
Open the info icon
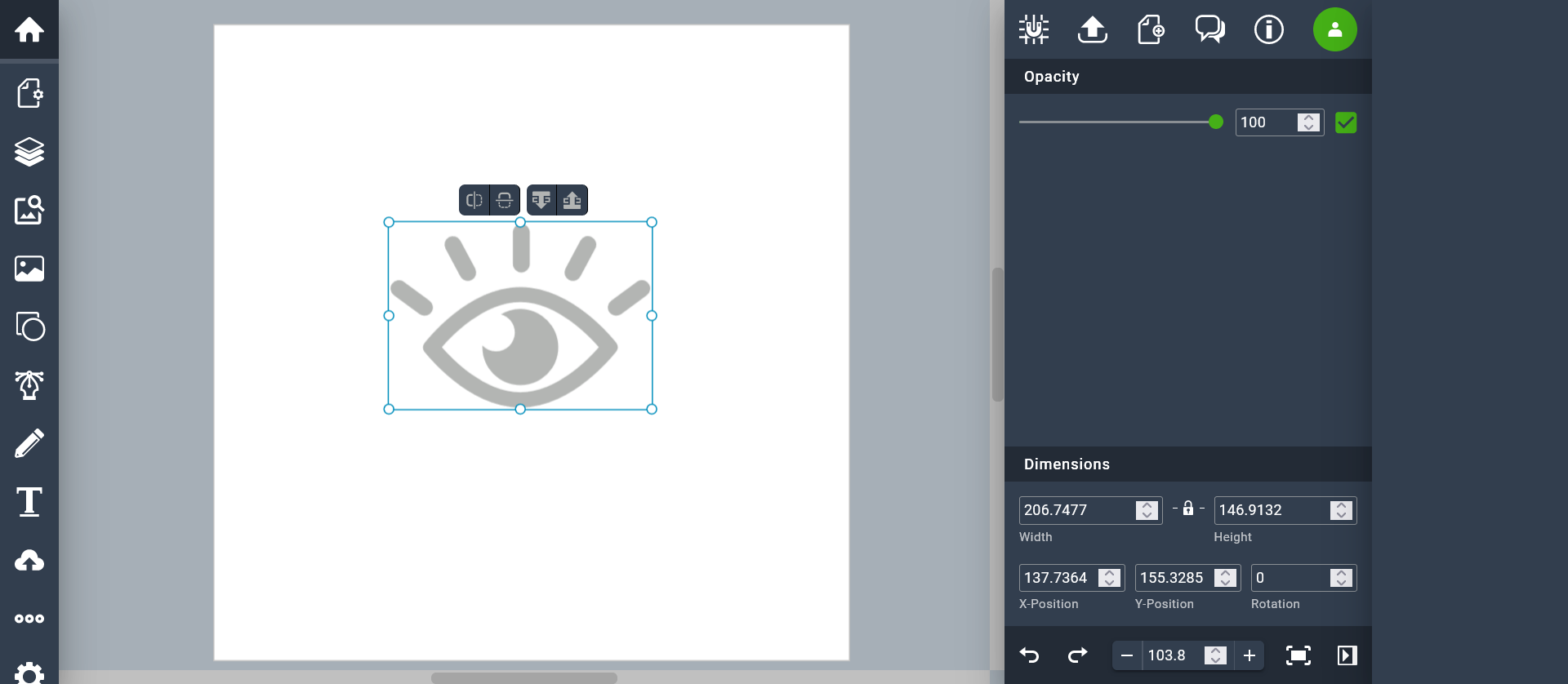point(1269,29)
